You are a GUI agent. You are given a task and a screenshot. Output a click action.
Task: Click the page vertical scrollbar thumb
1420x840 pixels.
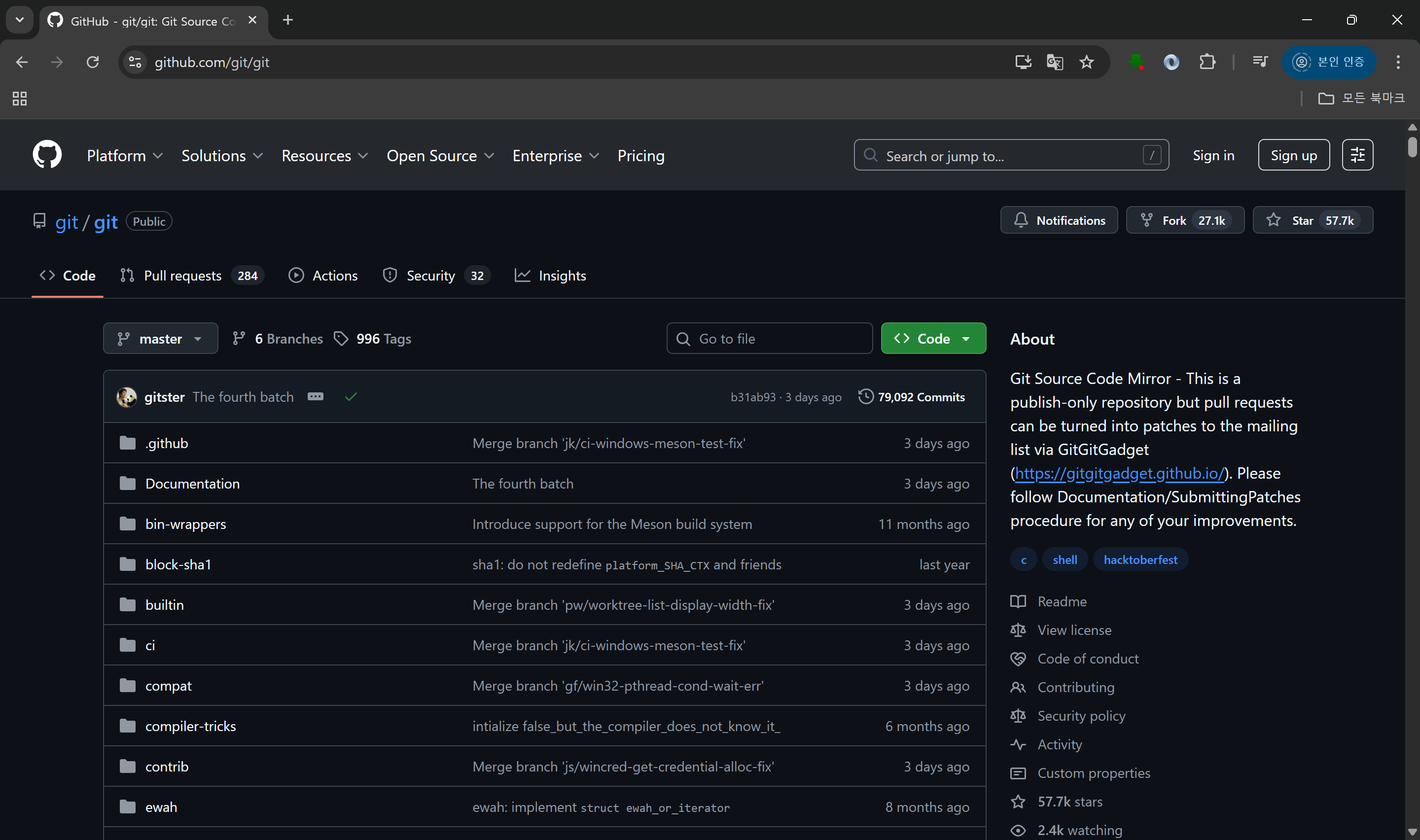tap(1412, 146)
